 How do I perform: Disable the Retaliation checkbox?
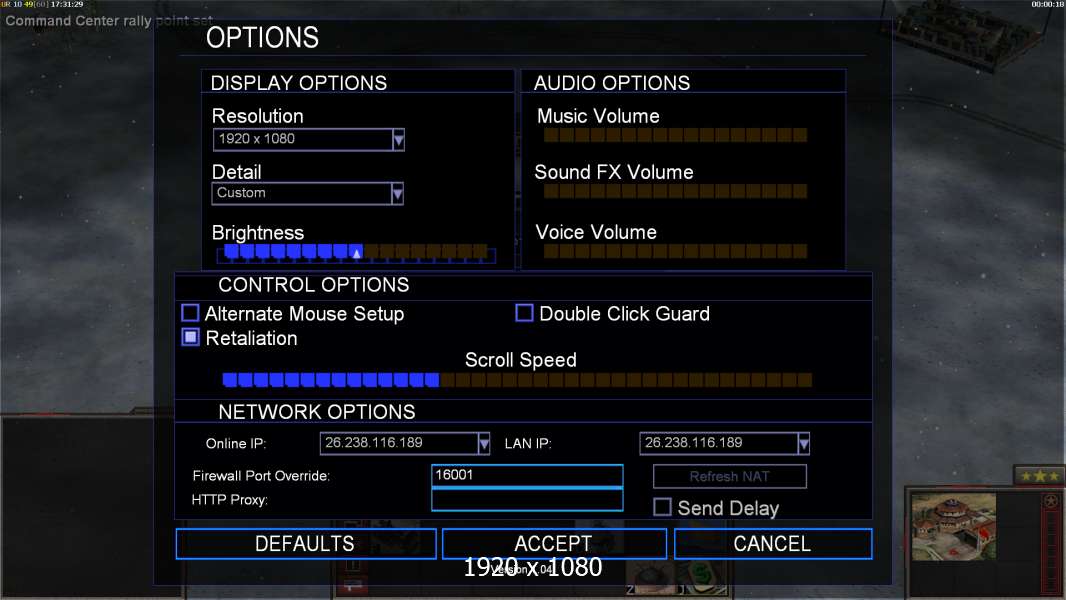point(190,337)
